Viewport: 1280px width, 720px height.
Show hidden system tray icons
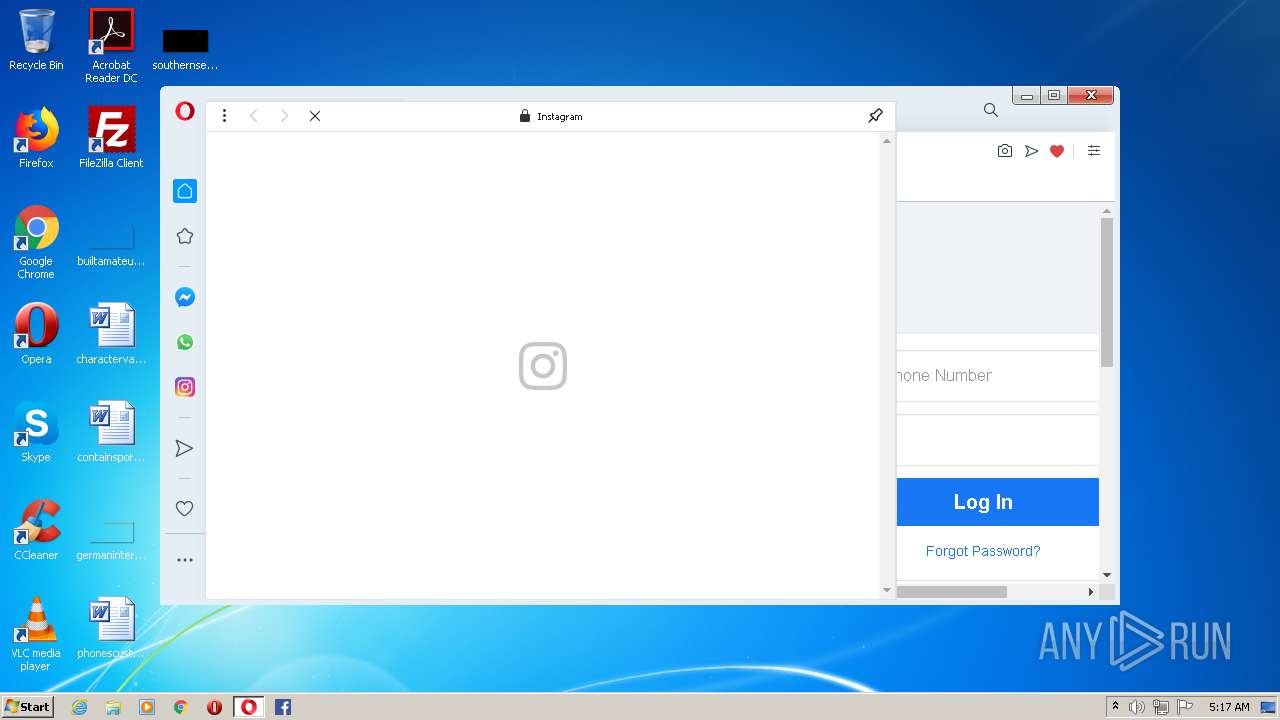[x=1115, y=707]
